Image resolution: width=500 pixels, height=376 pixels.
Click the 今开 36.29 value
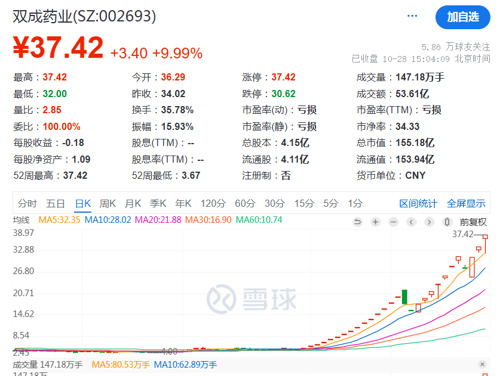click(x=173, y=77)
